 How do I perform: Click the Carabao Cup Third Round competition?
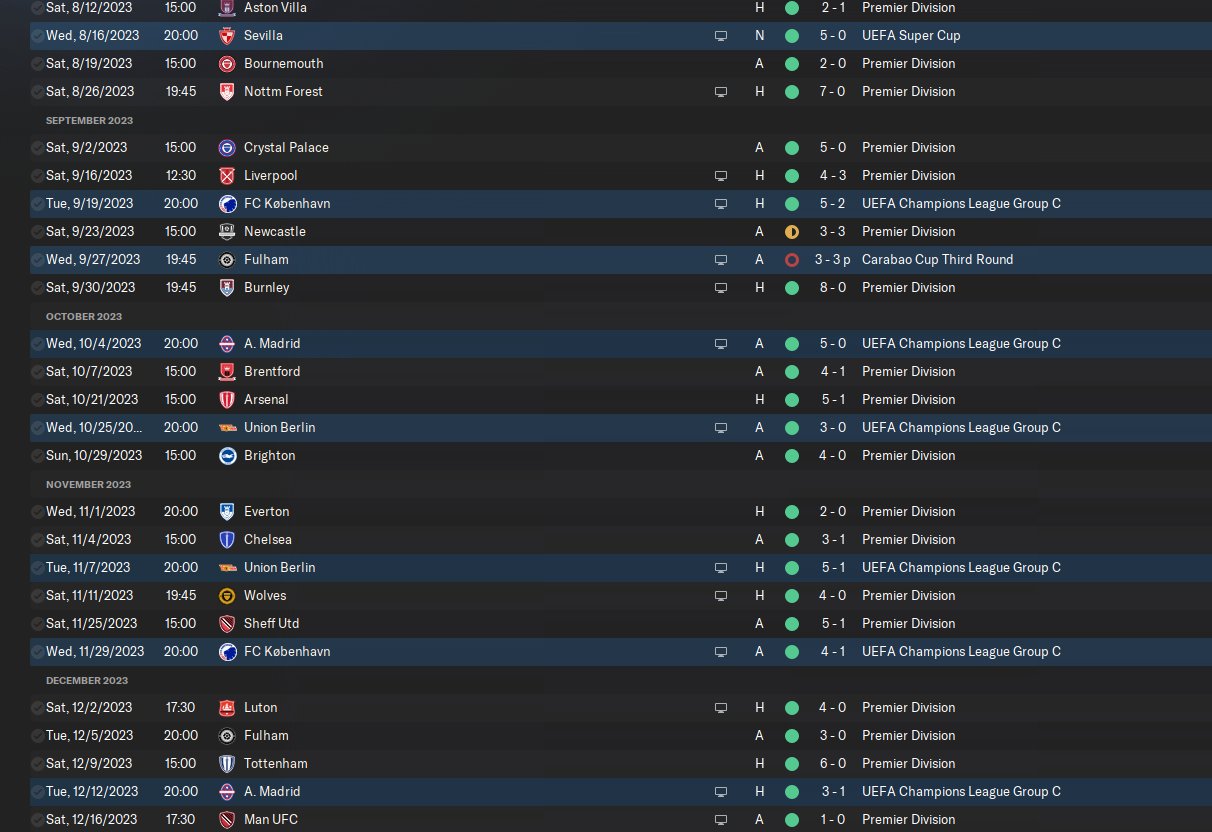click(937, 259)
